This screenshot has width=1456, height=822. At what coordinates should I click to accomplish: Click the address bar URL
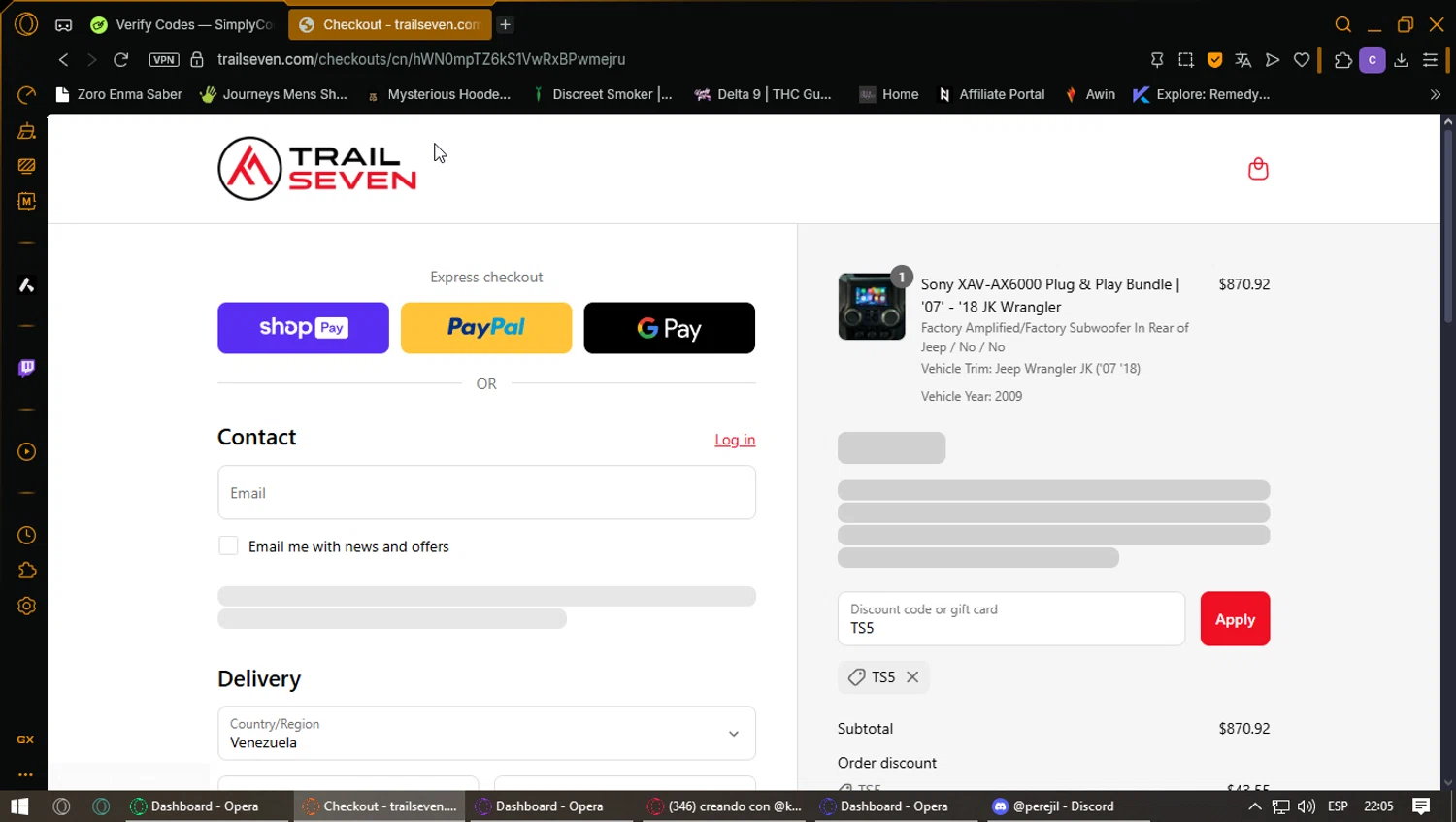(421, 59)
